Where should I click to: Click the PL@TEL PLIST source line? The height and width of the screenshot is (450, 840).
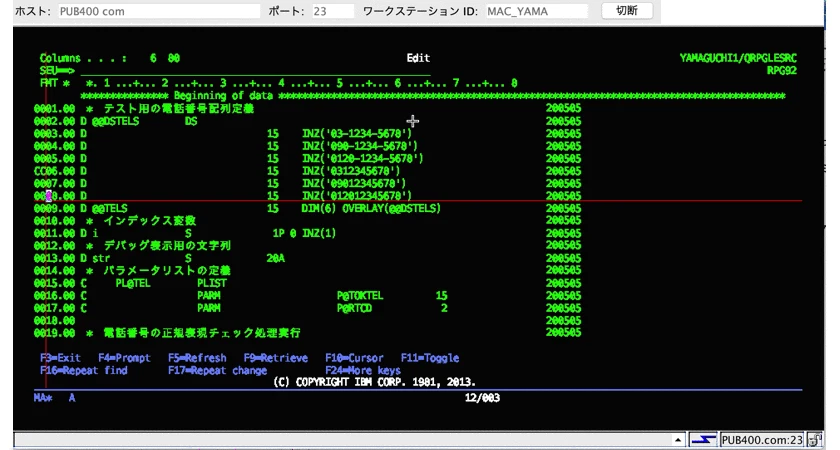coord(308,283)
